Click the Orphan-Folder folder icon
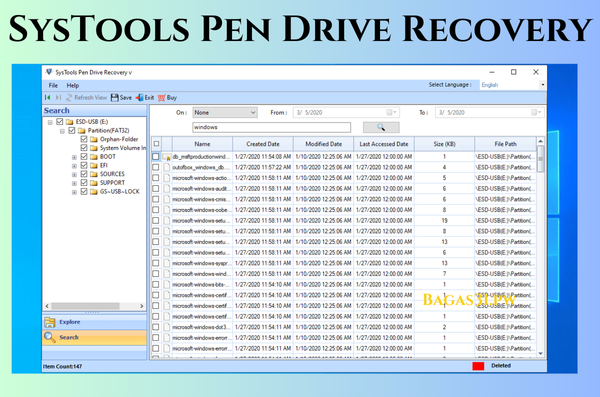Viewport: 600px width, 397px height. click(94, 139)
